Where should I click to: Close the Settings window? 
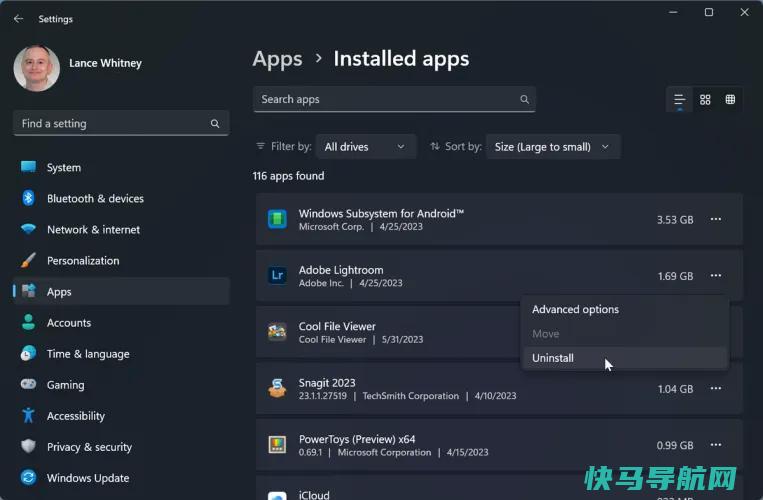click(x=745, y=12)
